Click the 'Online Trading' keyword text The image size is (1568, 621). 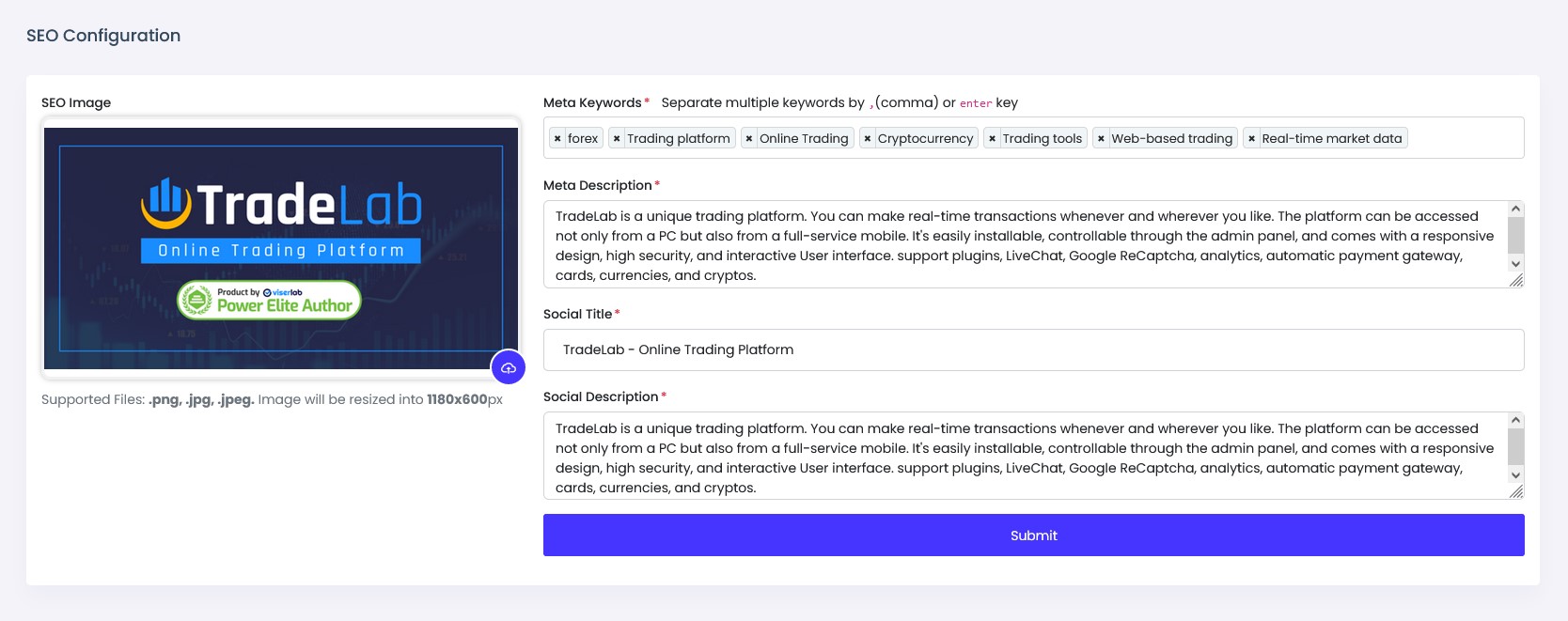(804, 138)
